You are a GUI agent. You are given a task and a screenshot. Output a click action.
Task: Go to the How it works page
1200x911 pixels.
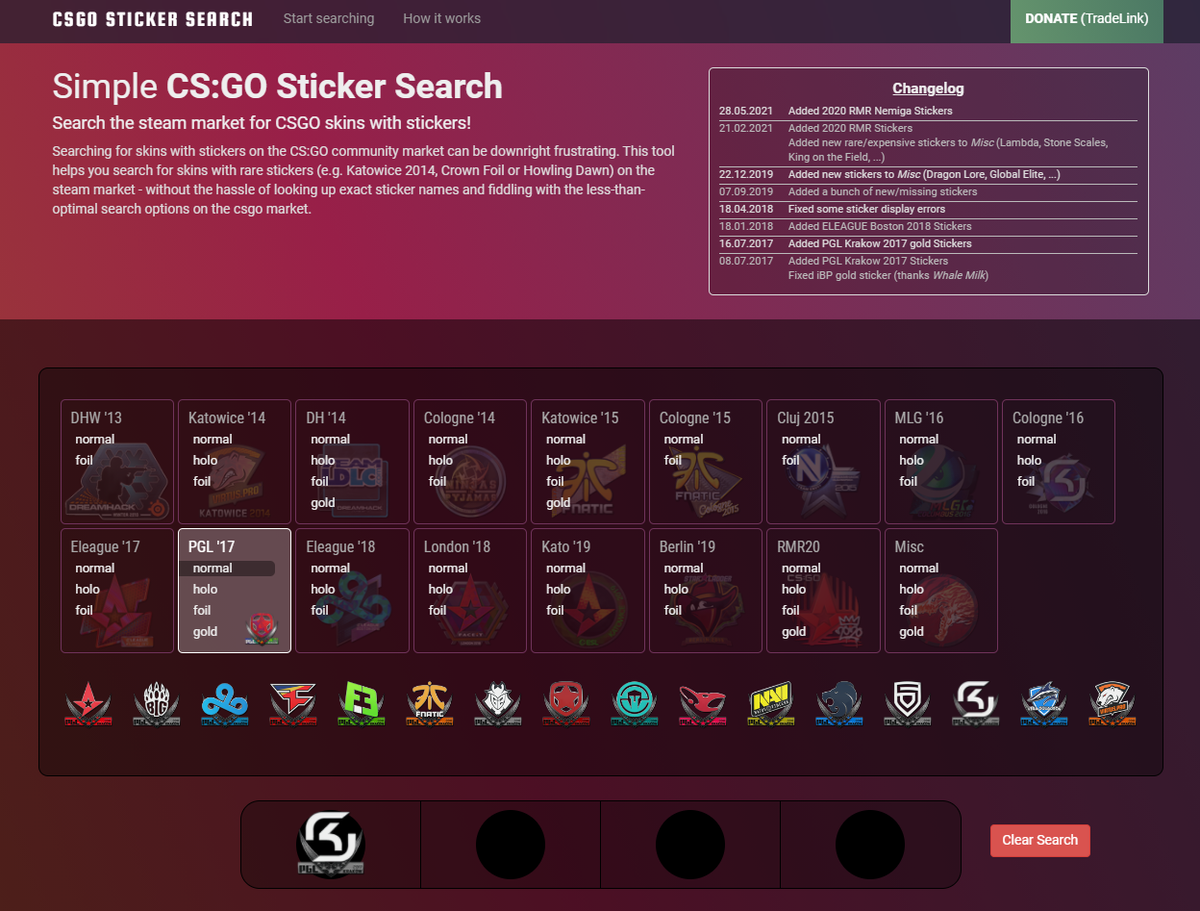click(x=442, y=18)
